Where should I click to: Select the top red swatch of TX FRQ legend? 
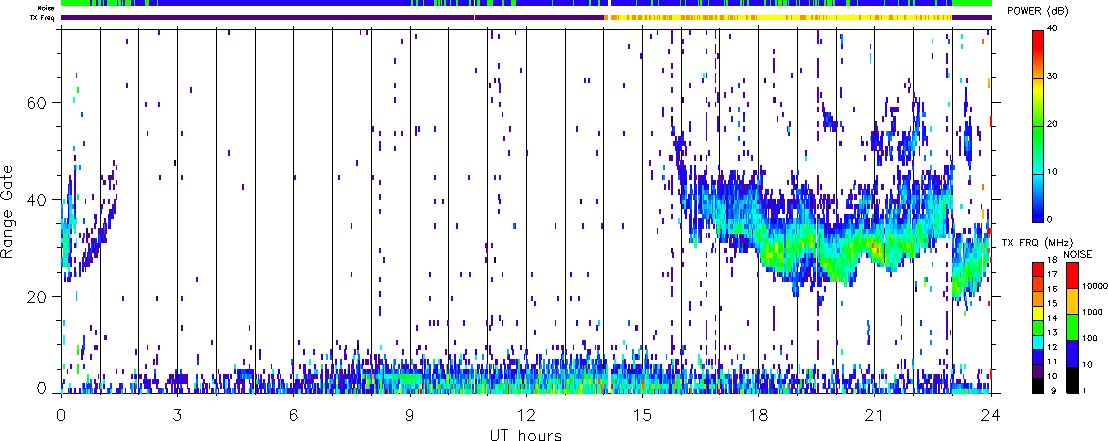coord(1038,269)
